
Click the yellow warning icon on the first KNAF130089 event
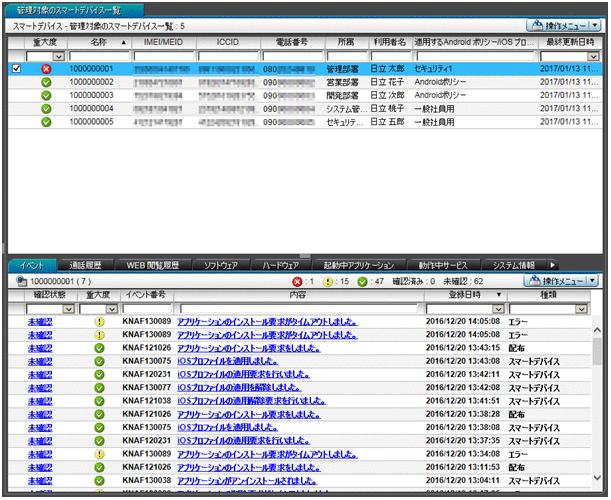coord(99,322)
